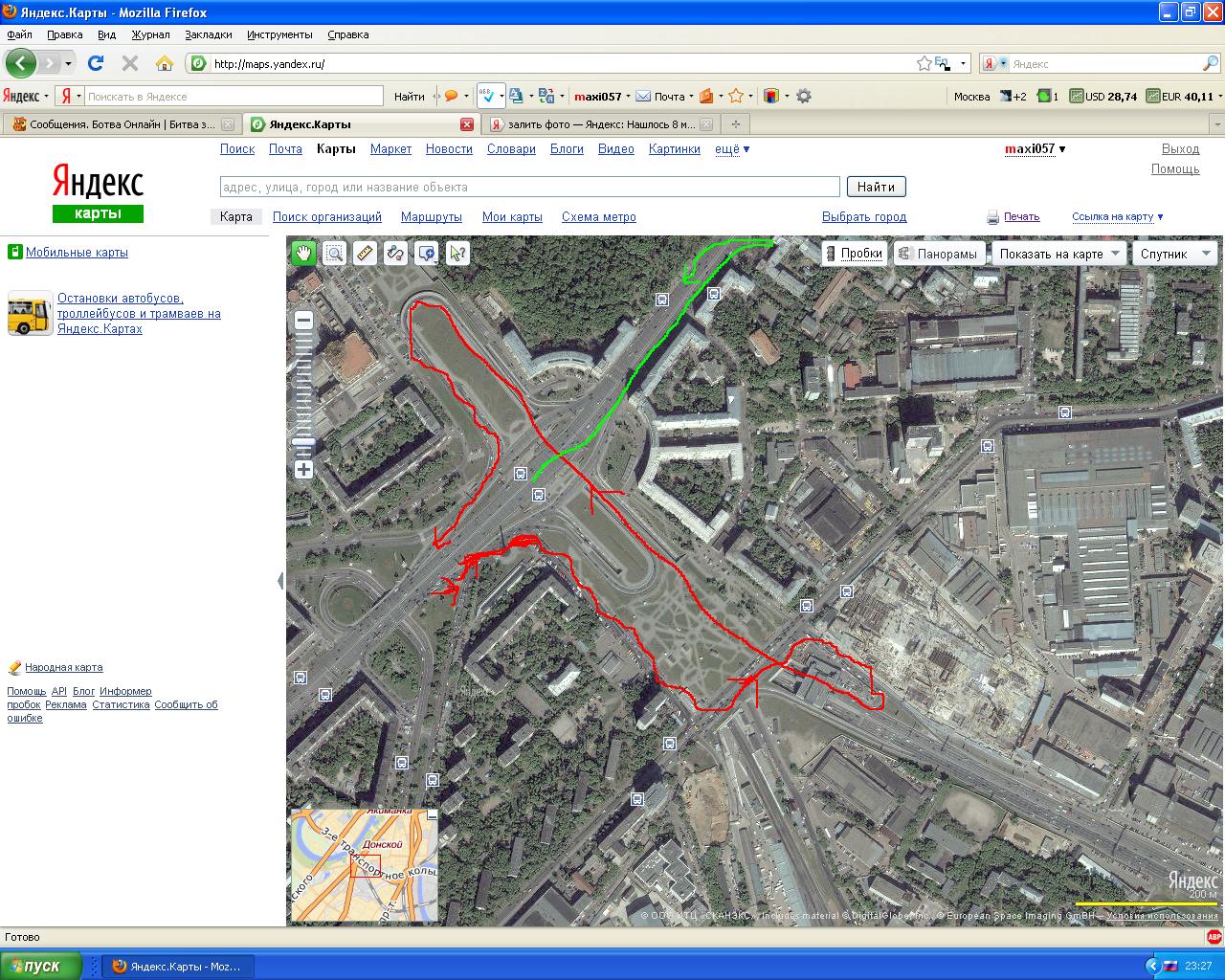
Task: Open the Показать на карте dropdown
Action: click(1059, 254)
